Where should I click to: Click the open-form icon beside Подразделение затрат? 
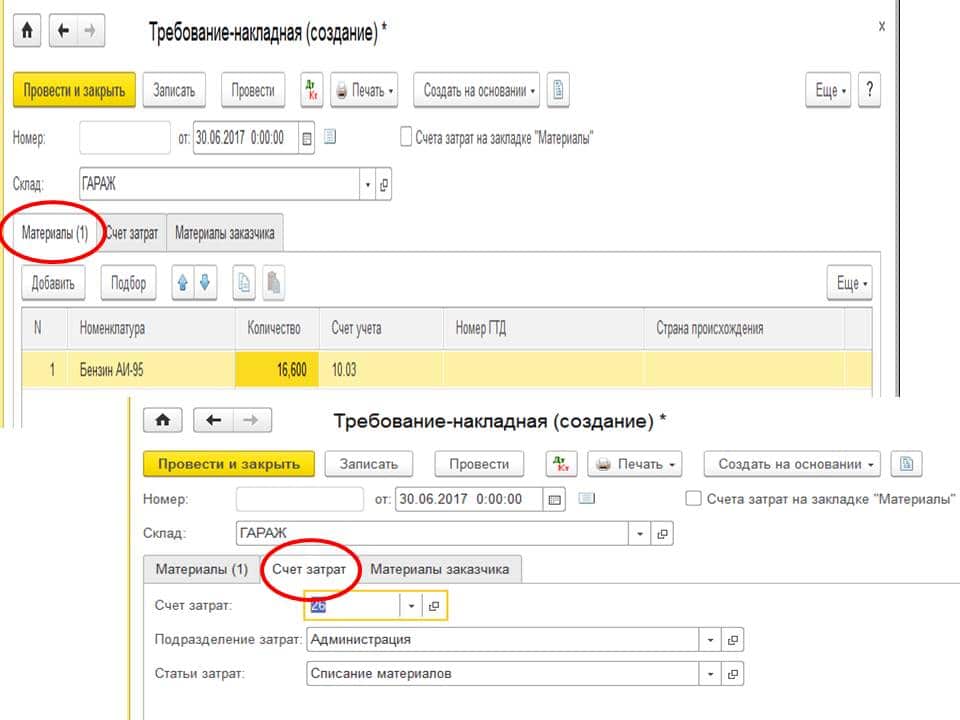click(x=733, y=640)
